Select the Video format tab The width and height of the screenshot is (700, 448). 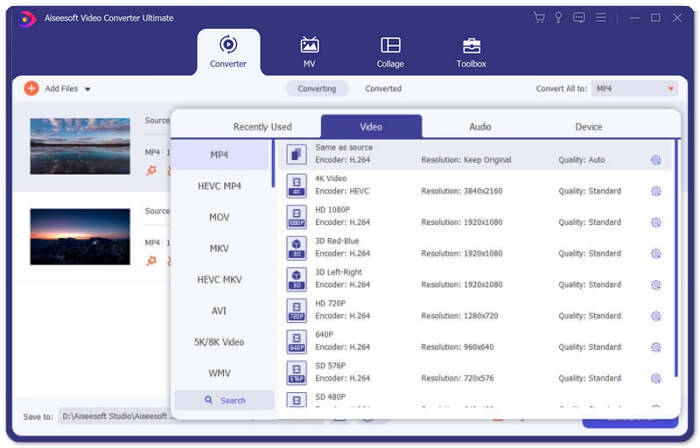[x=371, y=127]
